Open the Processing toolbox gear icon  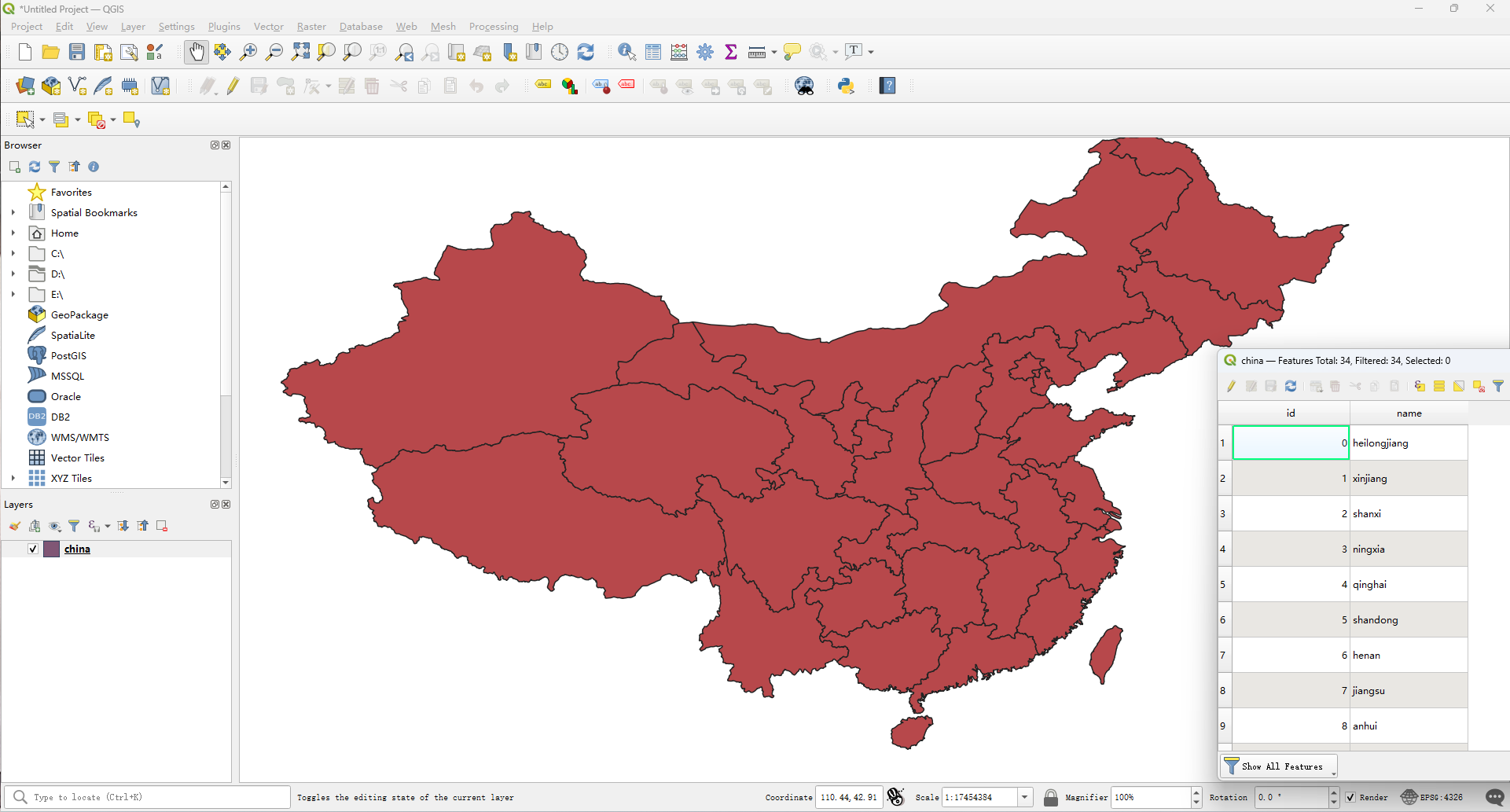coord(705,52)
